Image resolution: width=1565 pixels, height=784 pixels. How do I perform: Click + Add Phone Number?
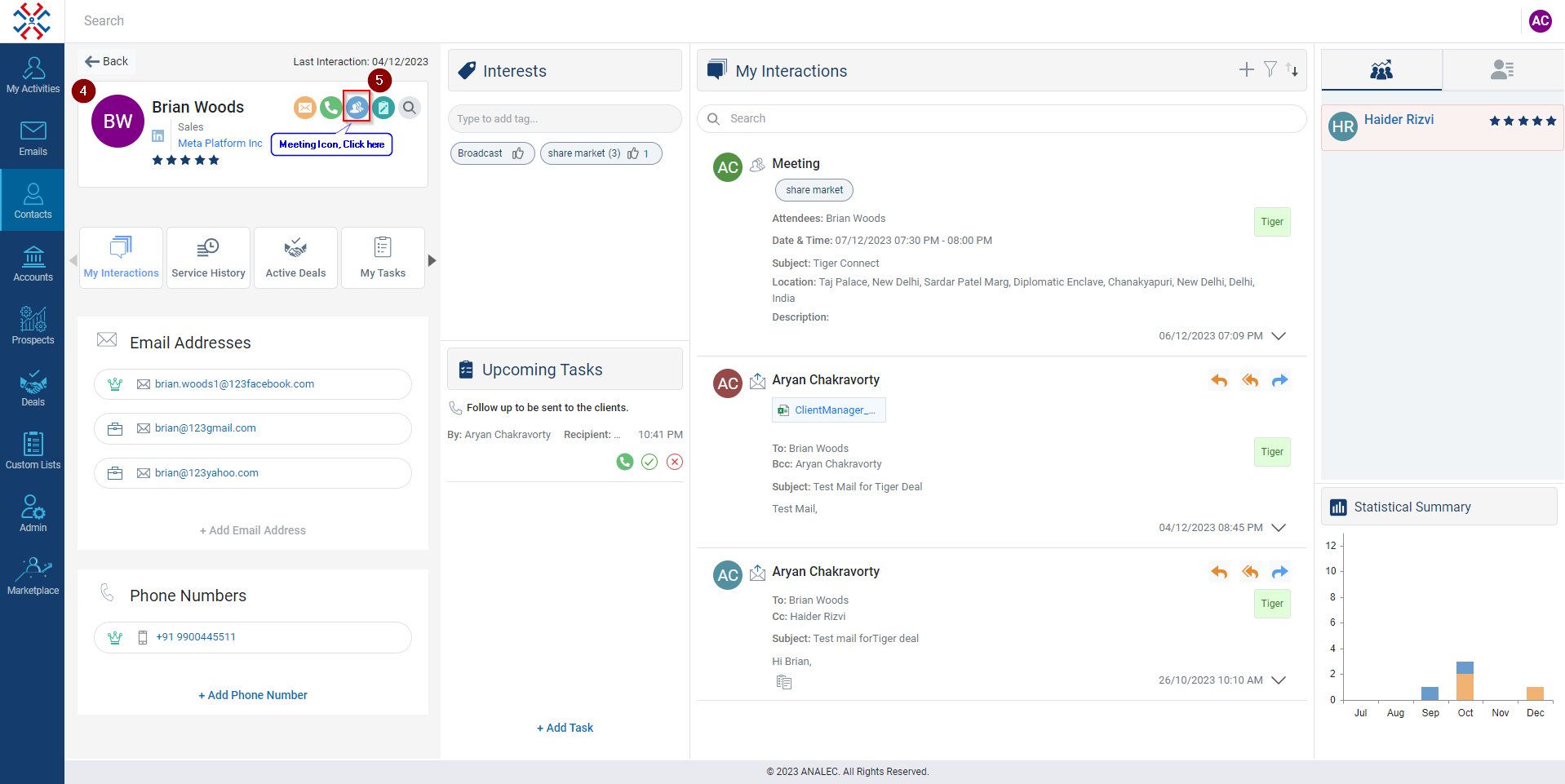253,695
